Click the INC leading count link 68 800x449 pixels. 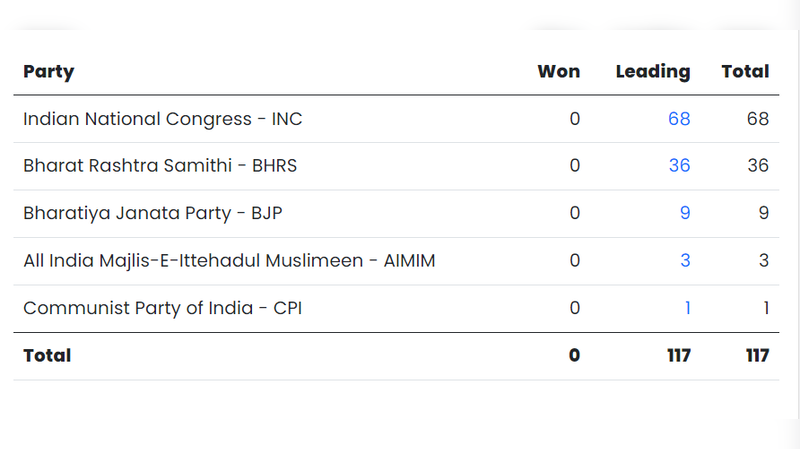679,119
